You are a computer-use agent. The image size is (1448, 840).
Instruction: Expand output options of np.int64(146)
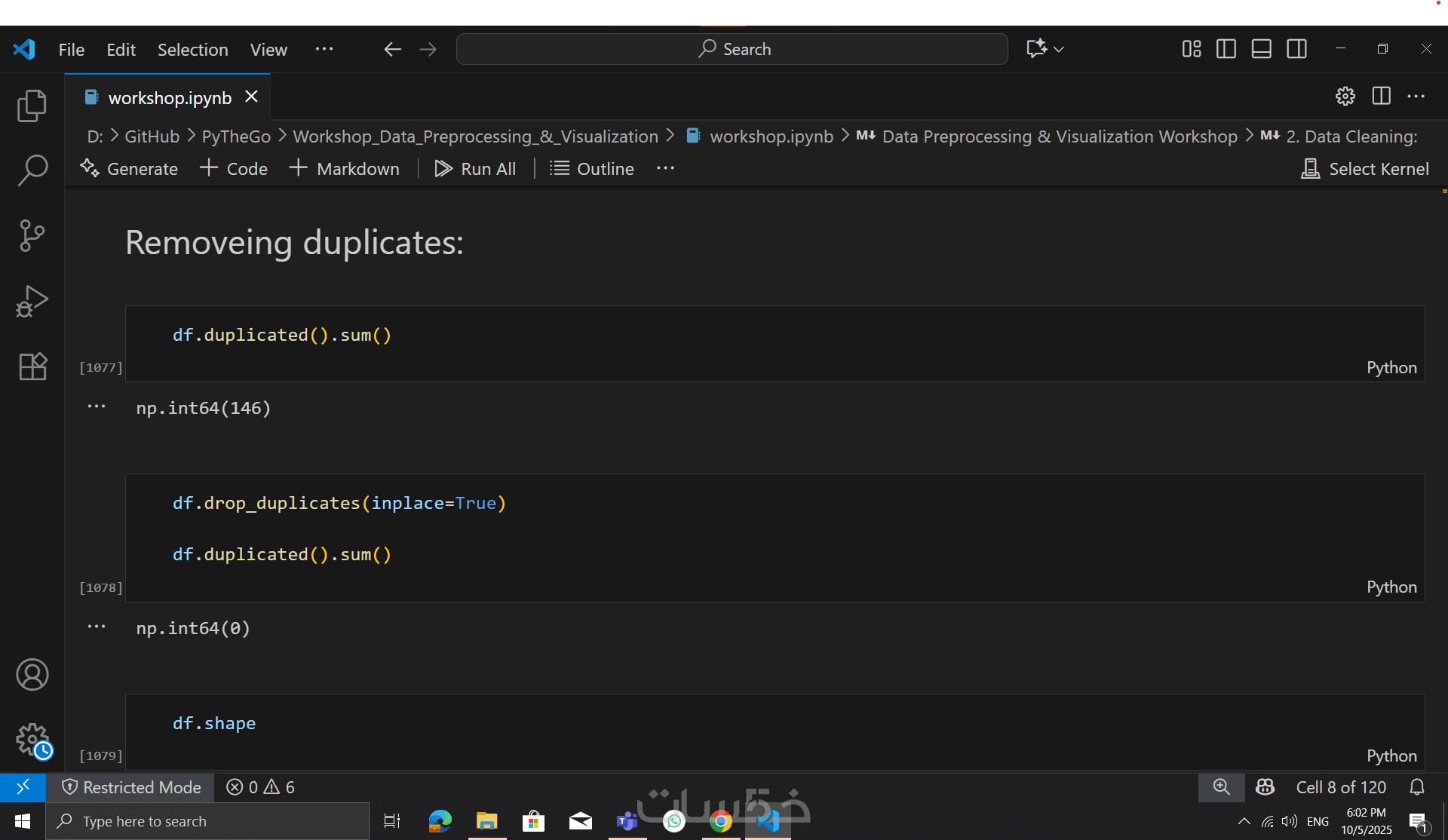[x=97, y=406]
